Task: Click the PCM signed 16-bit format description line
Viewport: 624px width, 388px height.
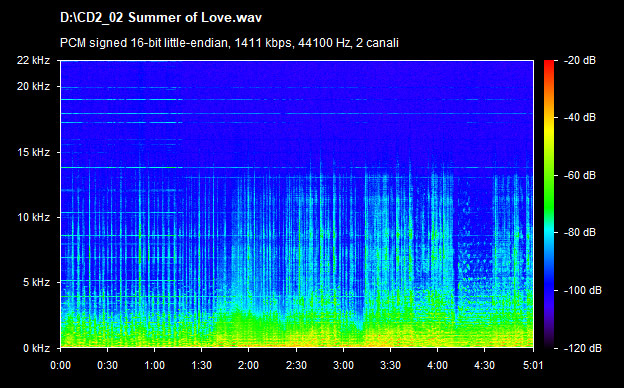Action: (x=229, y=43)
